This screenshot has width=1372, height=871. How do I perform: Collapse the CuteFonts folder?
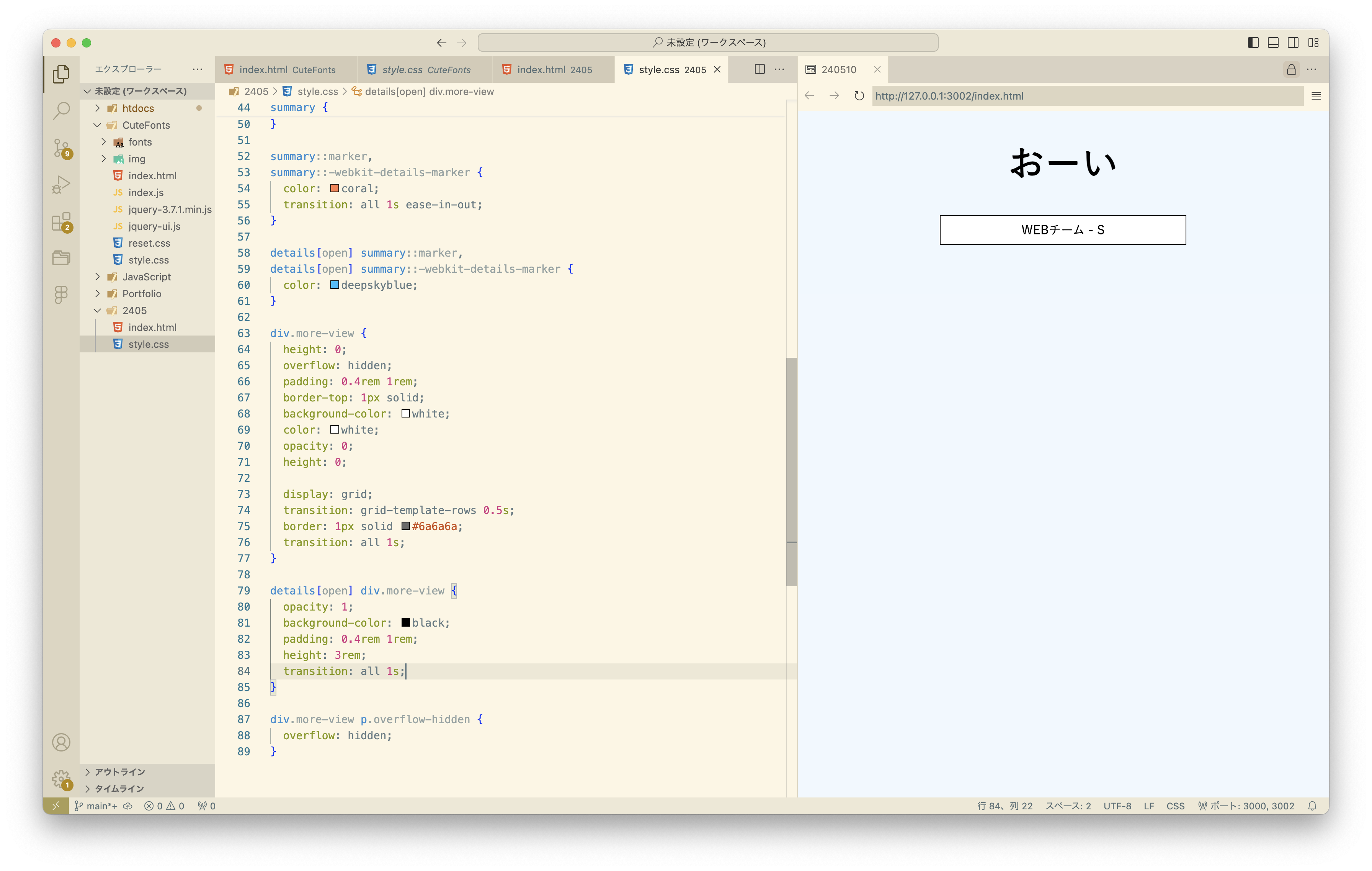[147, 125]
